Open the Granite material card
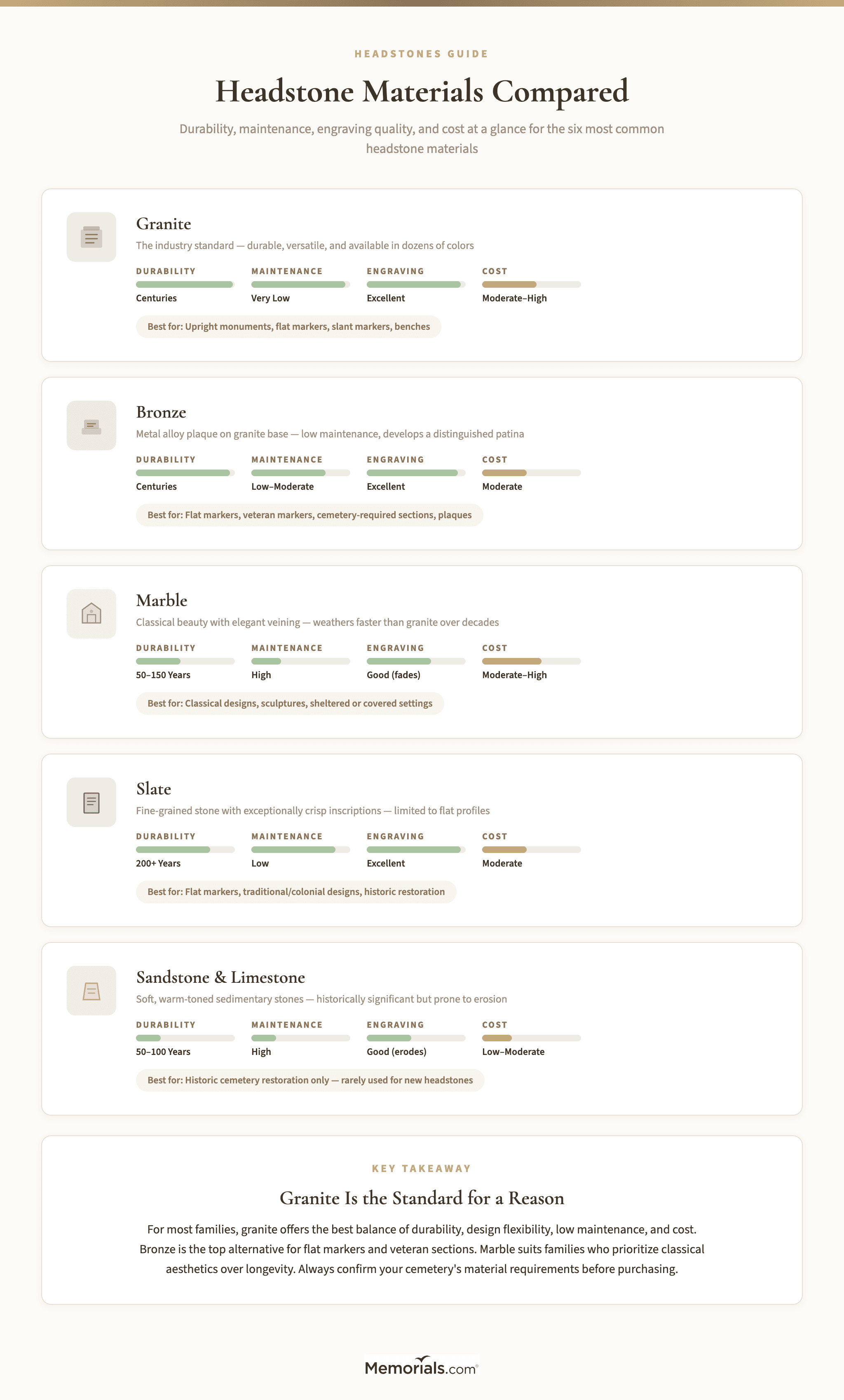 coord(422,275)
